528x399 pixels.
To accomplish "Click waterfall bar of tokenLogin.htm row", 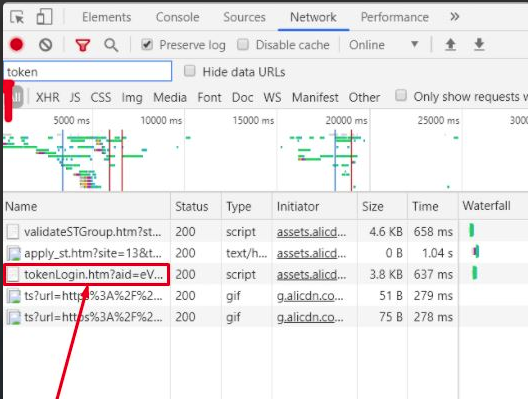I will (x=475, y=273).
